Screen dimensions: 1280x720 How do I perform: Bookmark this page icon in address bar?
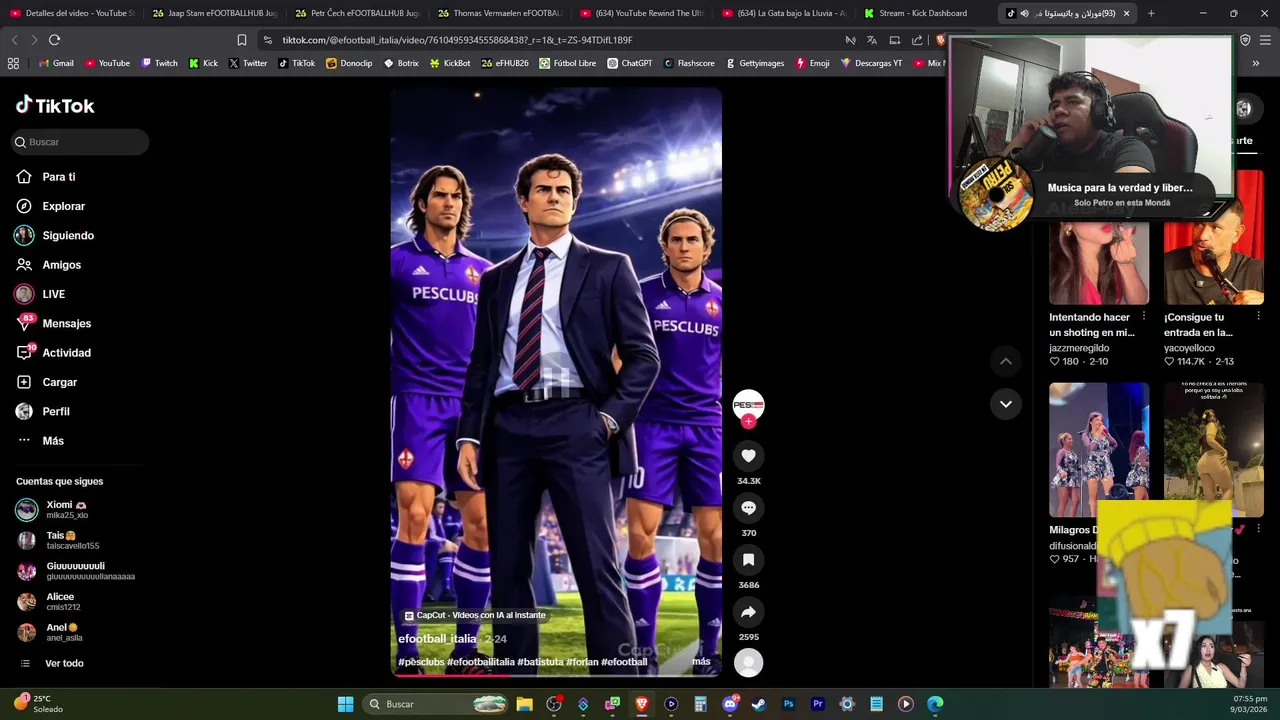pos(241,40)
